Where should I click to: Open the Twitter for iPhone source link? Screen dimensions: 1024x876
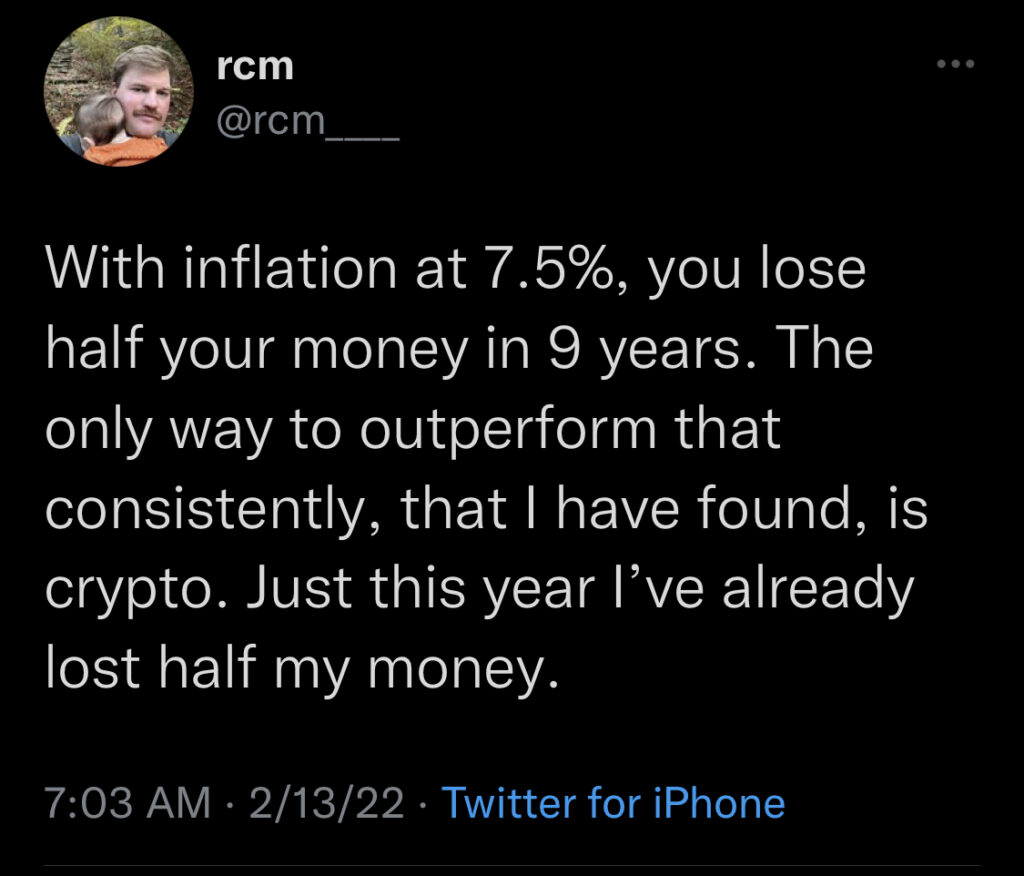tap(613, 803)
